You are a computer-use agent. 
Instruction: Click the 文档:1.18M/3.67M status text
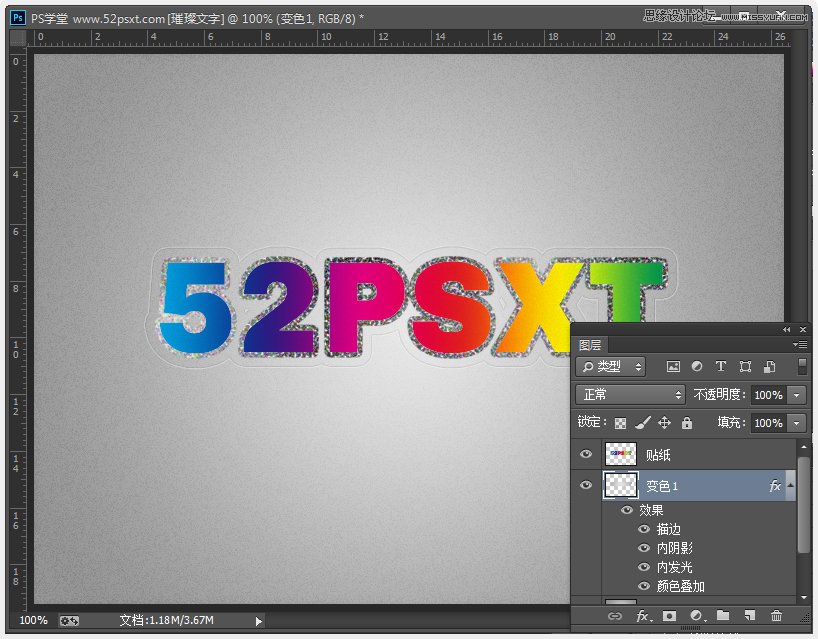(166, 621)
